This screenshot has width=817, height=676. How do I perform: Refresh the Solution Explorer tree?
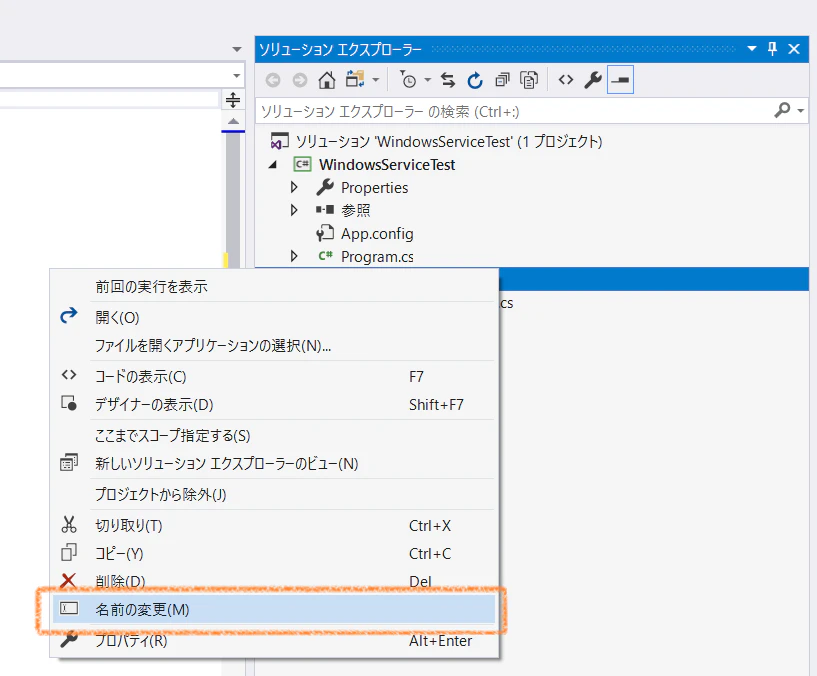[x=475, y=80]
